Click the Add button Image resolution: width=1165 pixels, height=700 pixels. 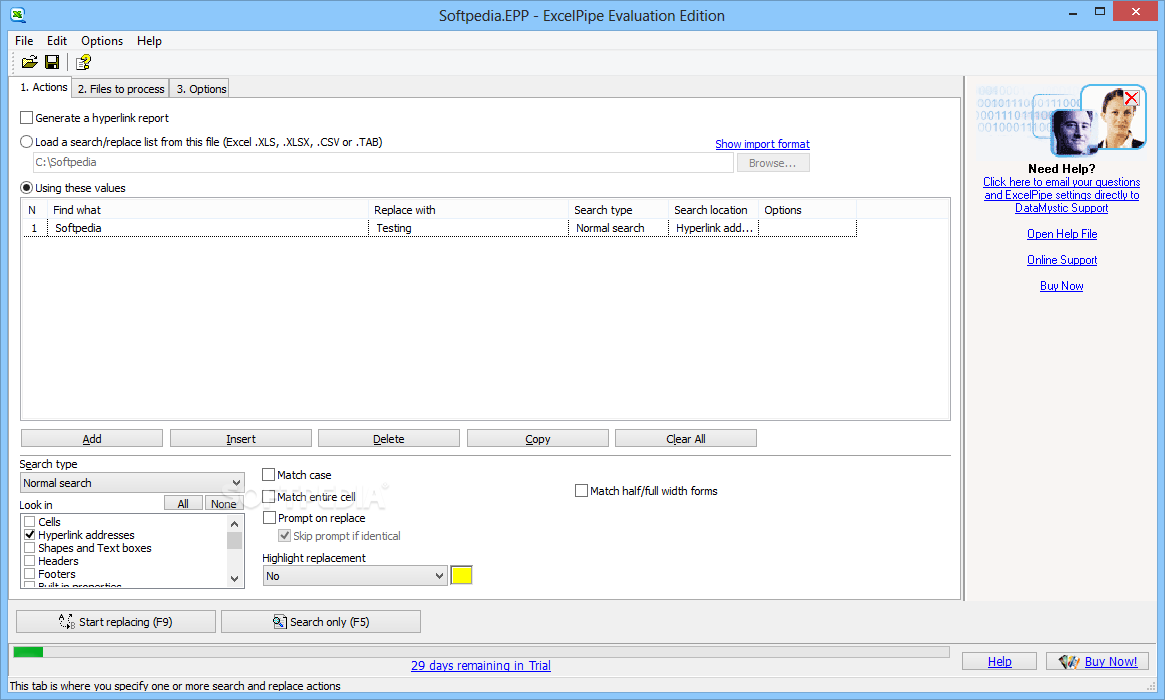coord(91,438)
